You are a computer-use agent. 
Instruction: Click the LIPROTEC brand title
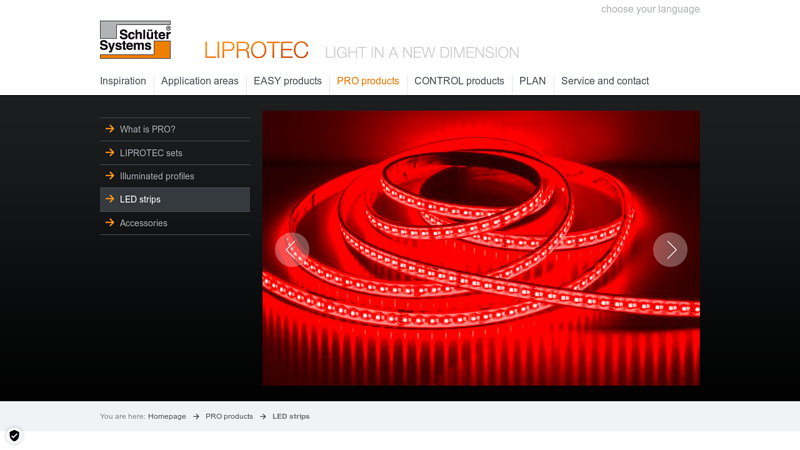[256, 51]
